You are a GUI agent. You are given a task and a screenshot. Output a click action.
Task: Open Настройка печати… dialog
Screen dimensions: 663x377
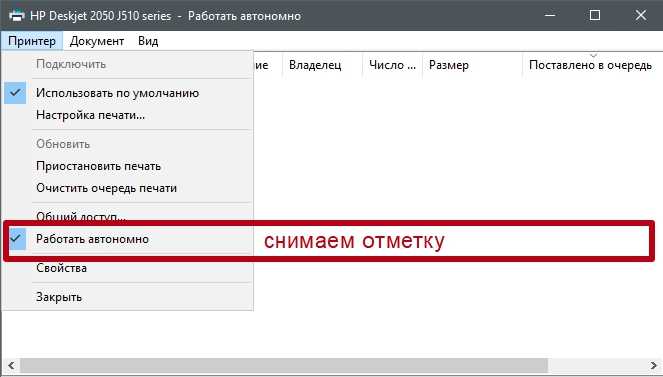click(x=128, y=115)
